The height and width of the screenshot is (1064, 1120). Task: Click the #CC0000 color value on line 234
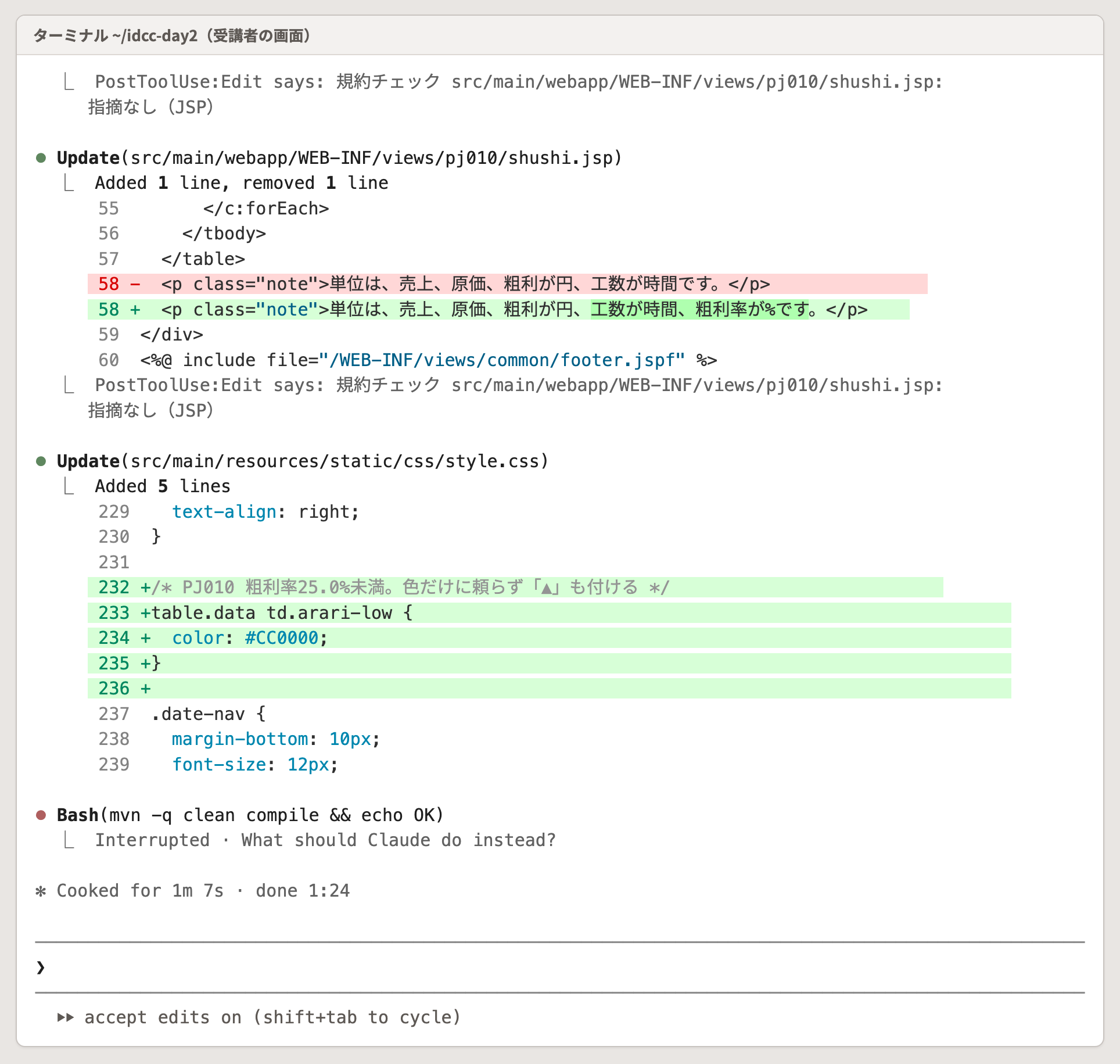coord(282,638)
